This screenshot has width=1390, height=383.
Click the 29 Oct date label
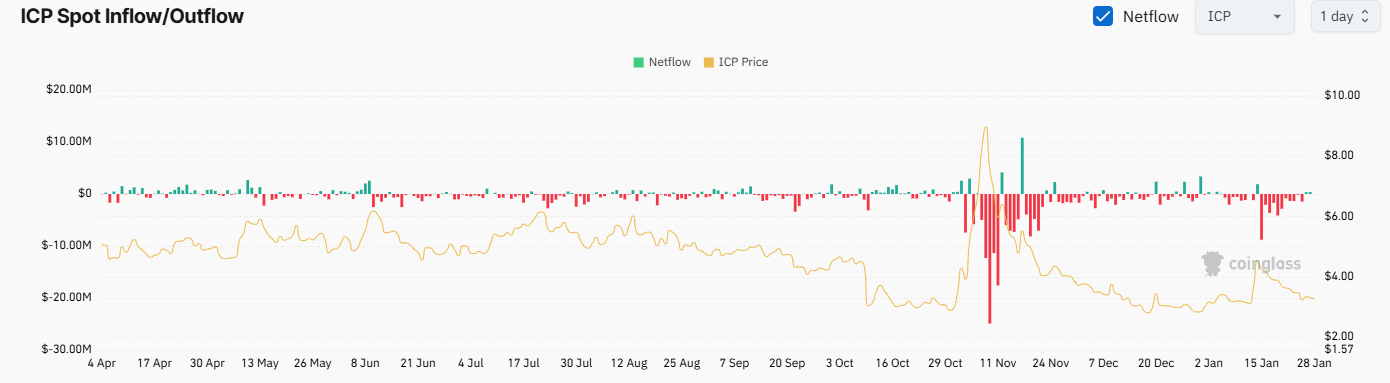(945, 363)
